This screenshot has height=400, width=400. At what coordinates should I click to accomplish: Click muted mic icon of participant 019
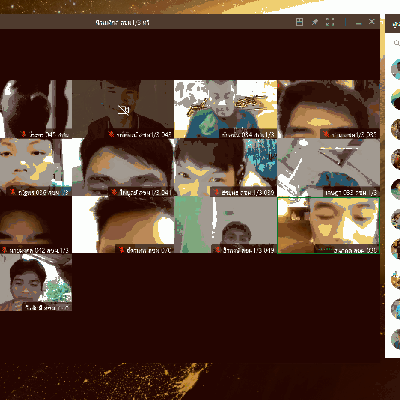coord(218,250)
